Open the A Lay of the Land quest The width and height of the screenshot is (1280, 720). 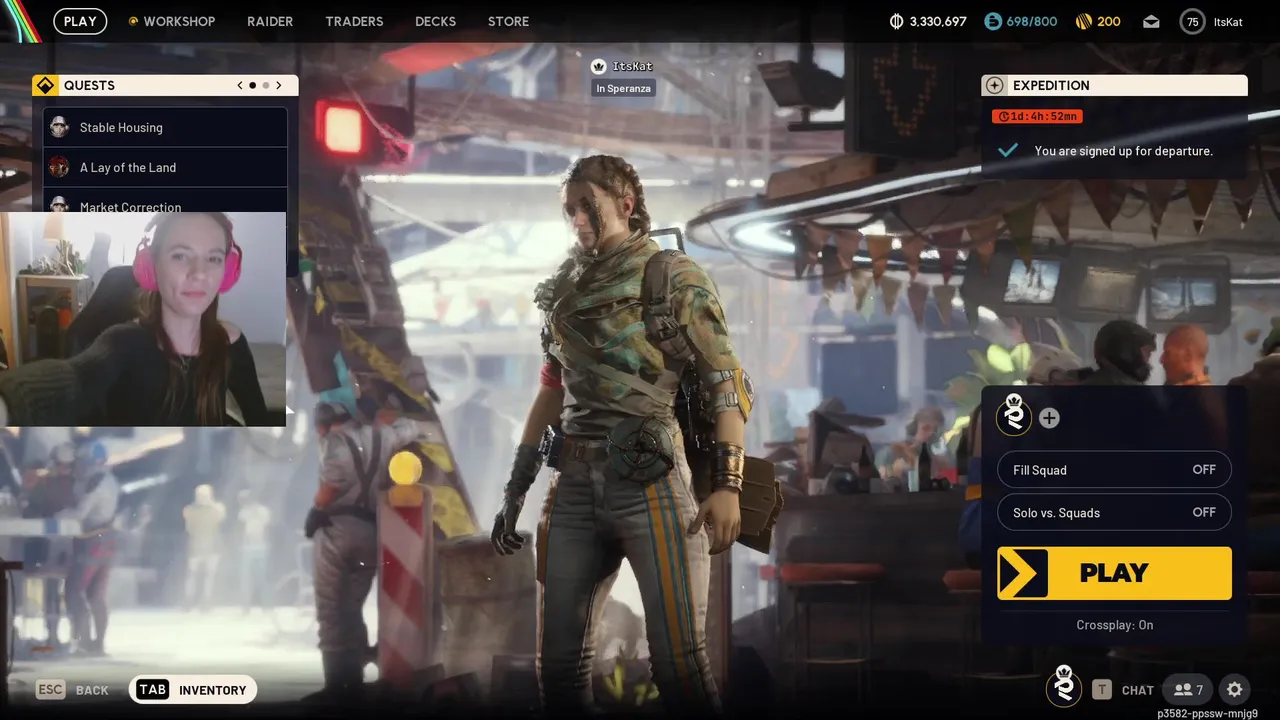coord(165,167)
